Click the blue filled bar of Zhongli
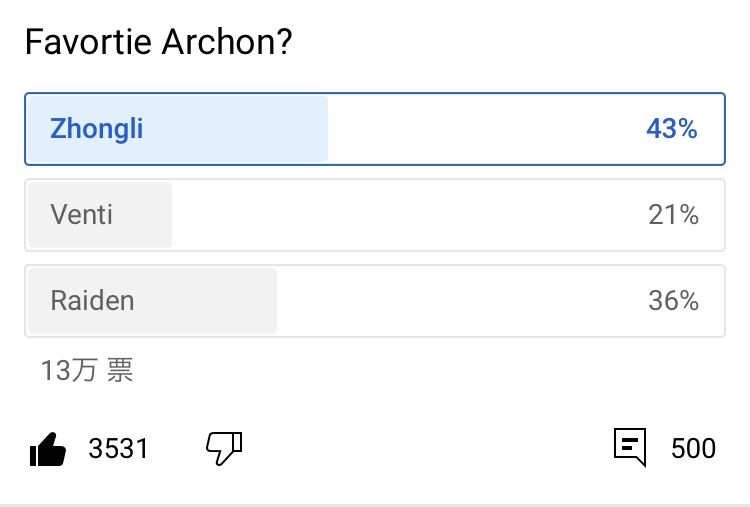 click(240, 129)
